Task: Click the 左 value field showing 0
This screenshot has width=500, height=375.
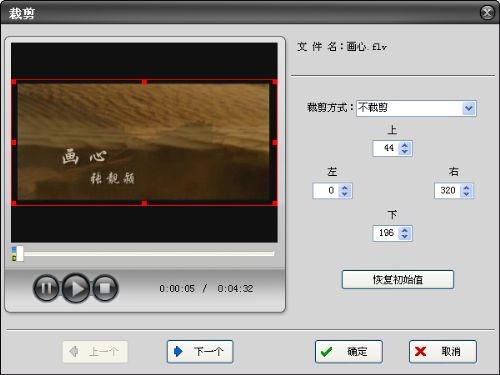Action: tap(327, 191)
